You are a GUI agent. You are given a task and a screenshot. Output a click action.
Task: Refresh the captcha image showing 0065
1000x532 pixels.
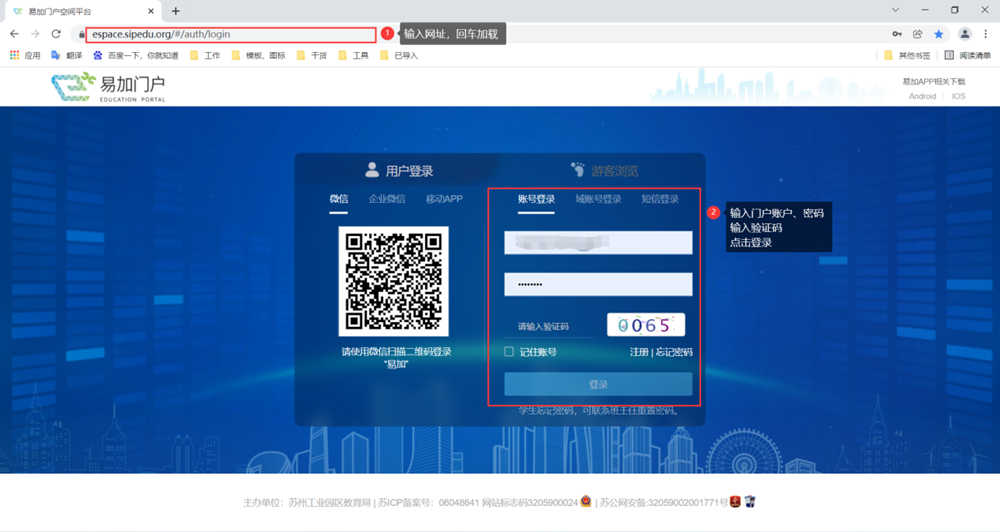(x=645, y=325)
